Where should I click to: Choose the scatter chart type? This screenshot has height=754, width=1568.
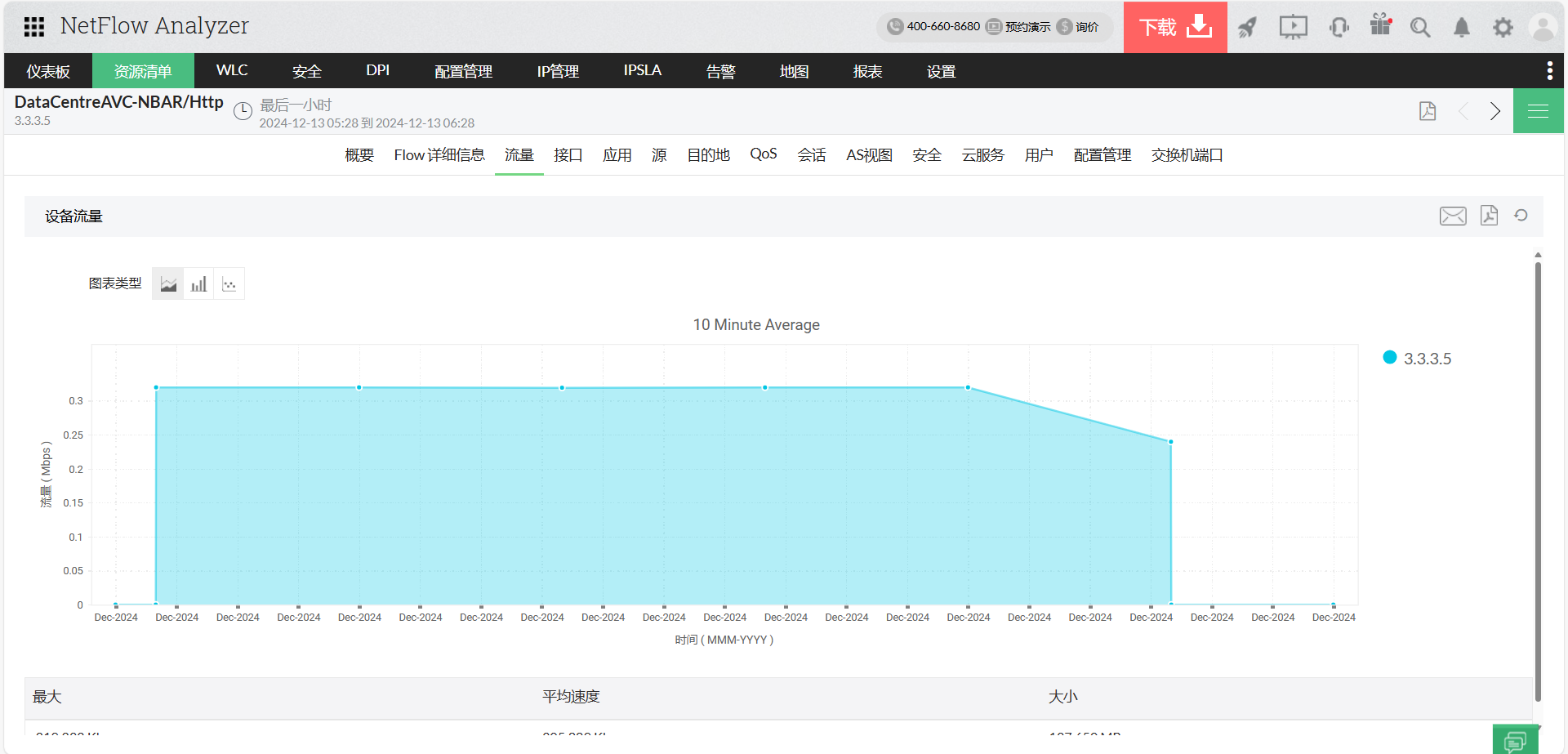point(229,284)
